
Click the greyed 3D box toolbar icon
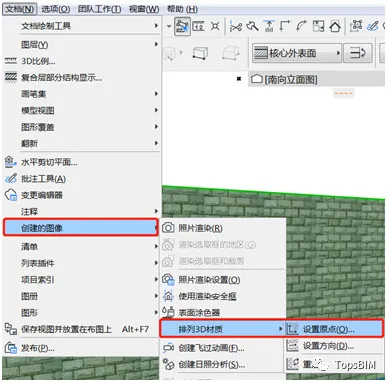pos(231,53)
